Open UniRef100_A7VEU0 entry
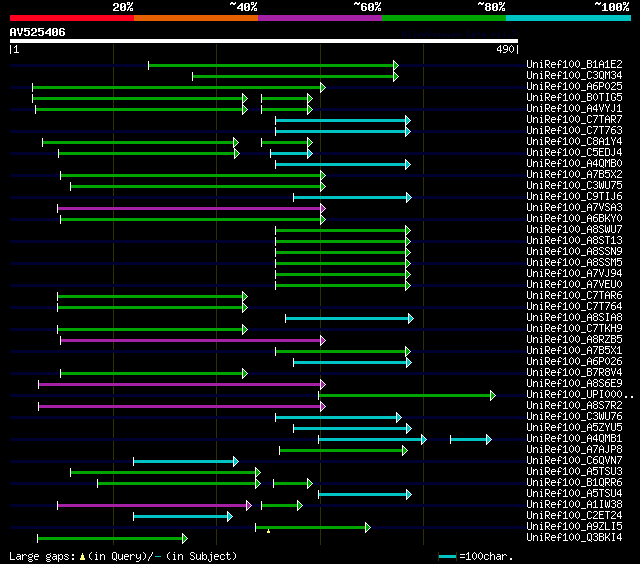 click(x=574, y=285)
